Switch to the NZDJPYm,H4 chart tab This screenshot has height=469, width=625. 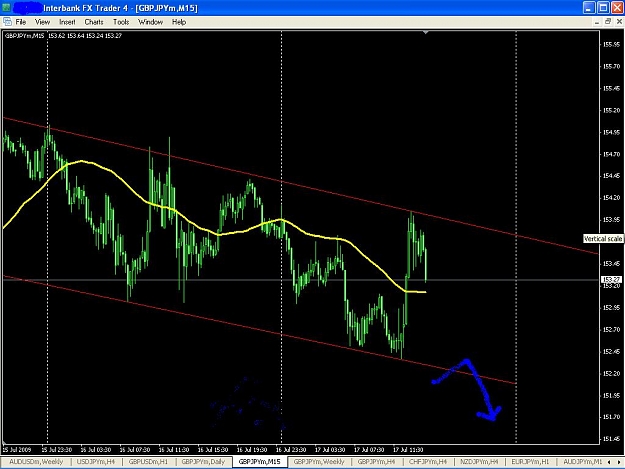coord(479,462)
